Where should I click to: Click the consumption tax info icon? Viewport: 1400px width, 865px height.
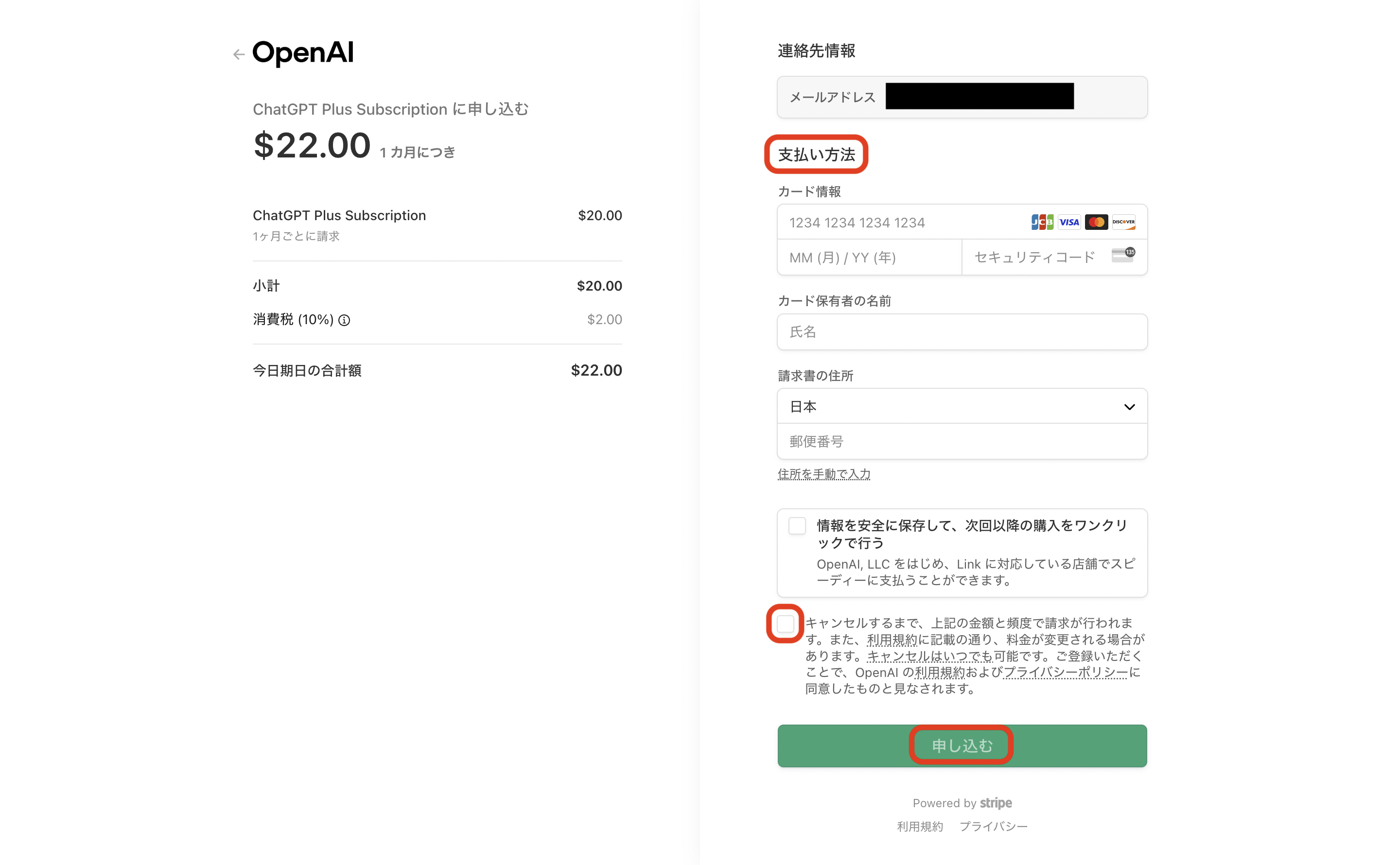(x=344, y=320)
